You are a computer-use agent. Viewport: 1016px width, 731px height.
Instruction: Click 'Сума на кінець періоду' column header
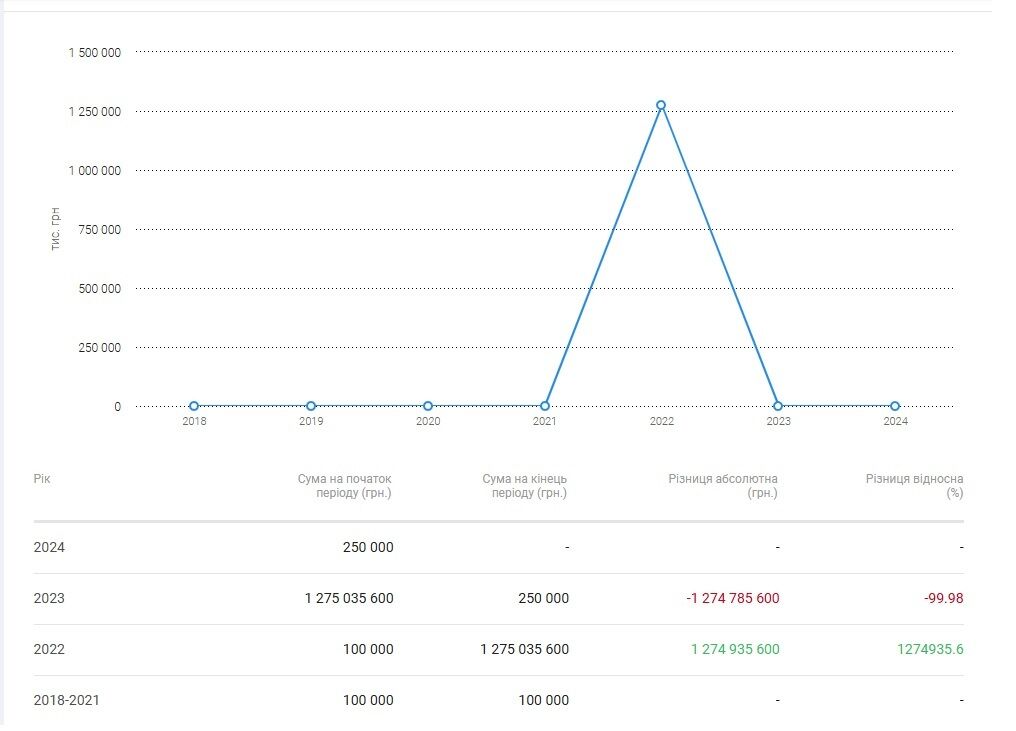click(524, 486)
